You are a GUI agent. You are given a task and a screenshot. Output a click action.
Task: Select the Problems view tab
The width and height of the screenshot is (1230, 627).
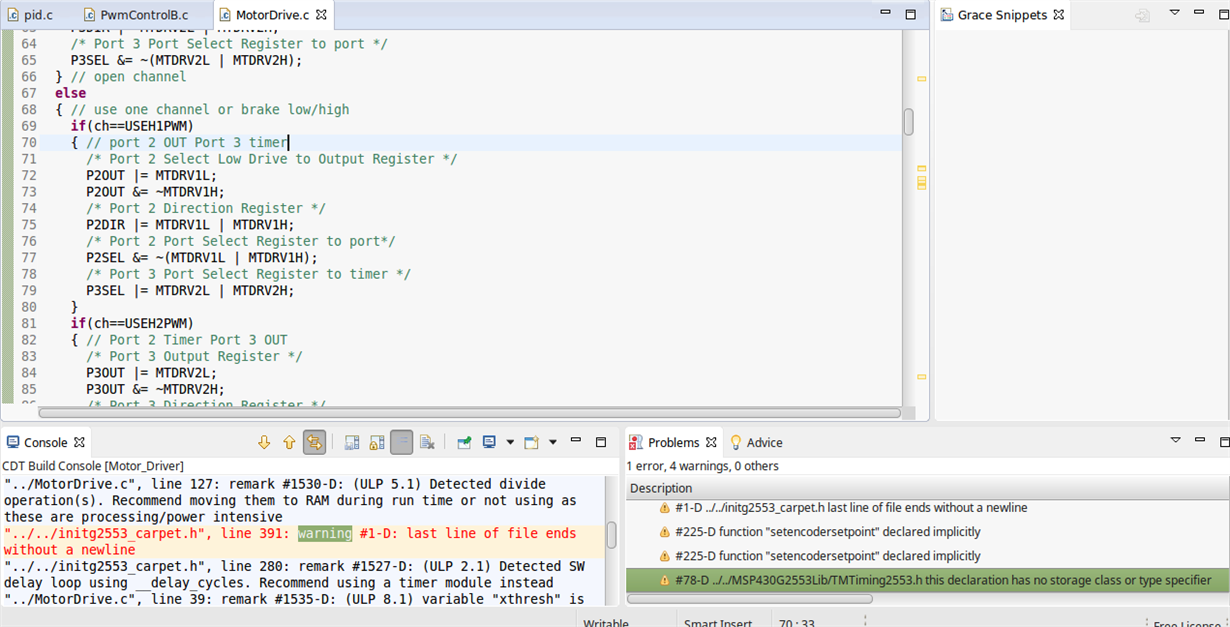pyautogui.click(x=673, y=442)
